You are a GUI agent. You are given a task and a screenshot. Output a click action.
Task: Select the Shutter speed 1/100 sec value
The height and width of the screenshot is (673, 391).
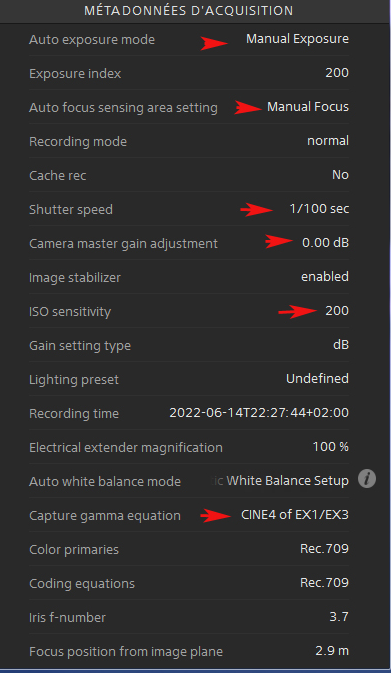point(319,209)
